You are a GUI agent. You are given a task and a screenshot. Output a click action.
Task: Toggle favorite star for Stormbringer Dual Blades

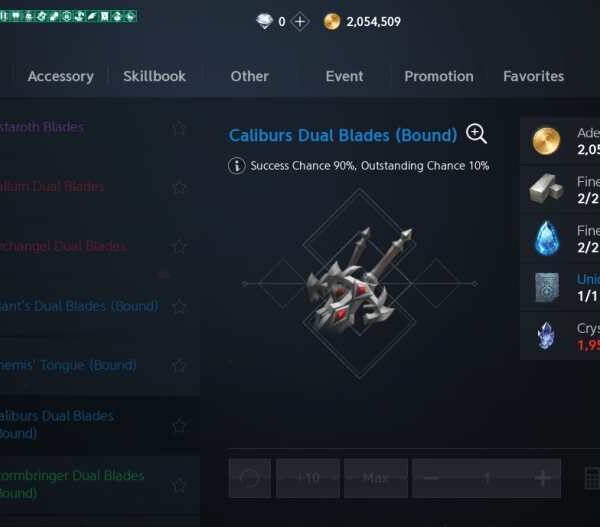[179, 485]
